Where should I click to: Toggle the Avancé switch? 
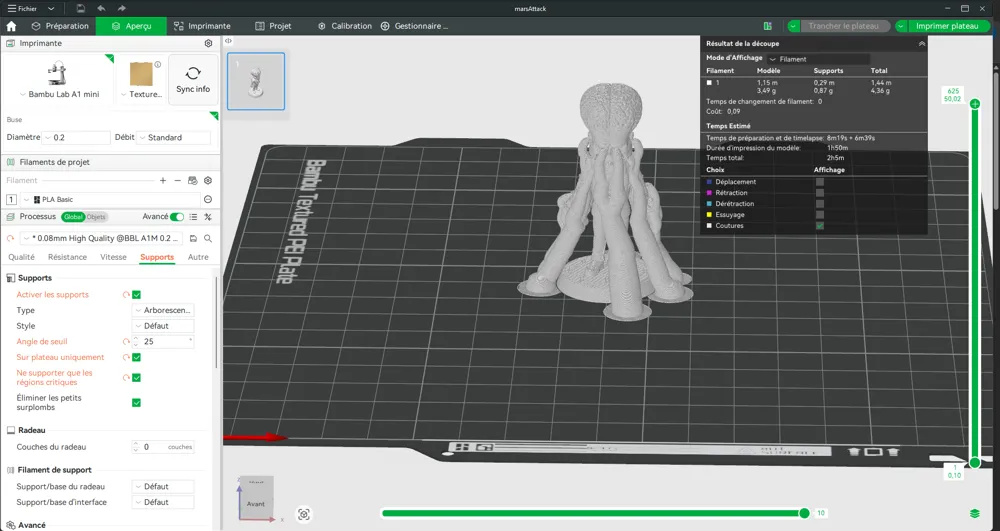click(x=177, y=217)
